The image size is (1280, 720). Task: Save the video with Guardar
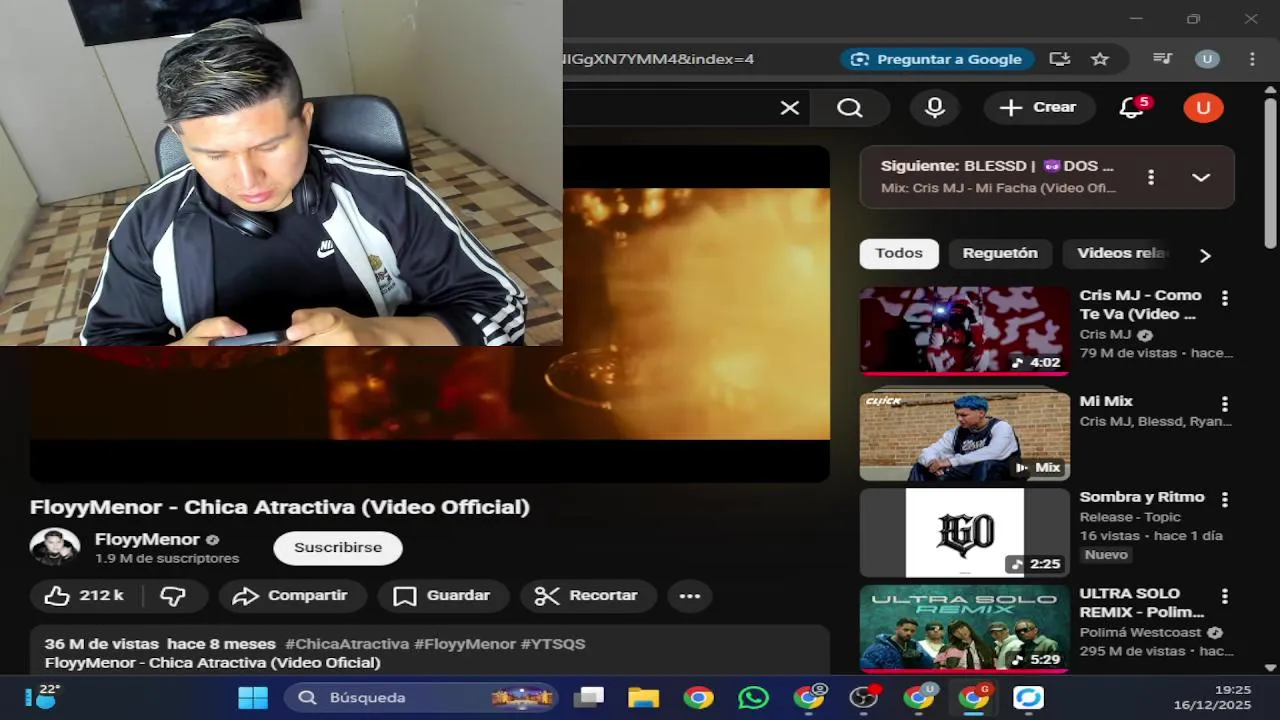coord(443,596)
